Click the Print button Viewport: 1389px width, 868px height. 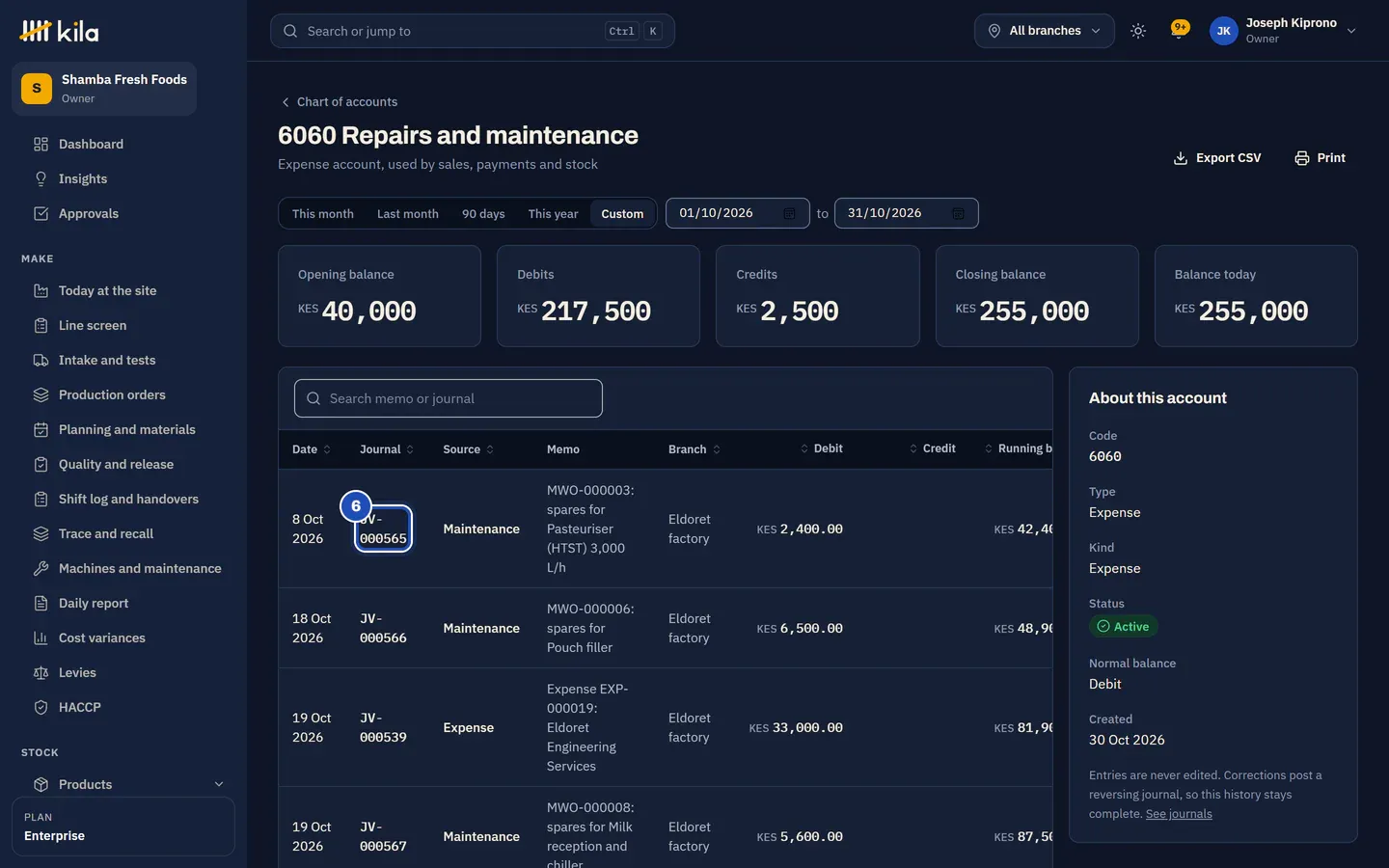(1320, 158)
